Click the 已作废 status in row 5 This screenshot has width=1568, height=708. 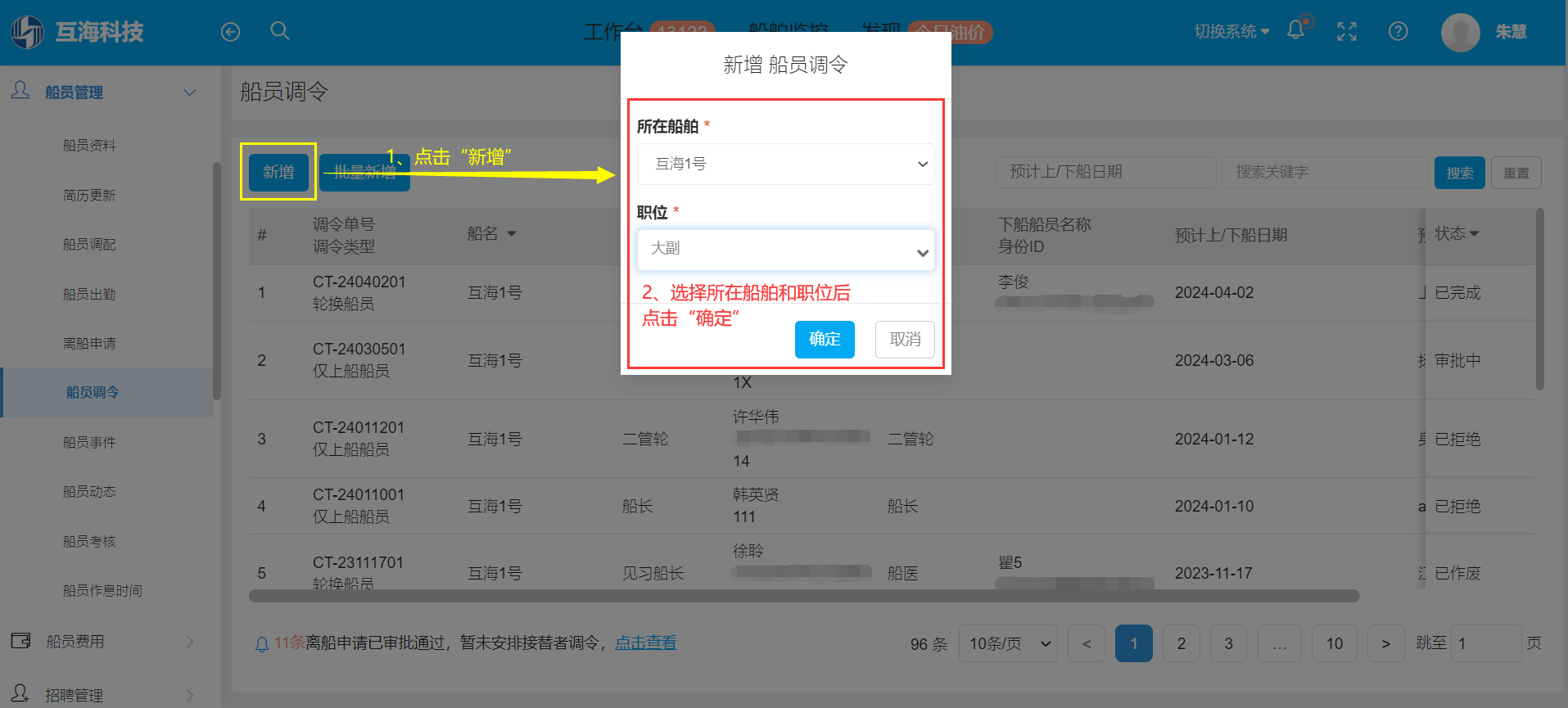[1457, 573]
